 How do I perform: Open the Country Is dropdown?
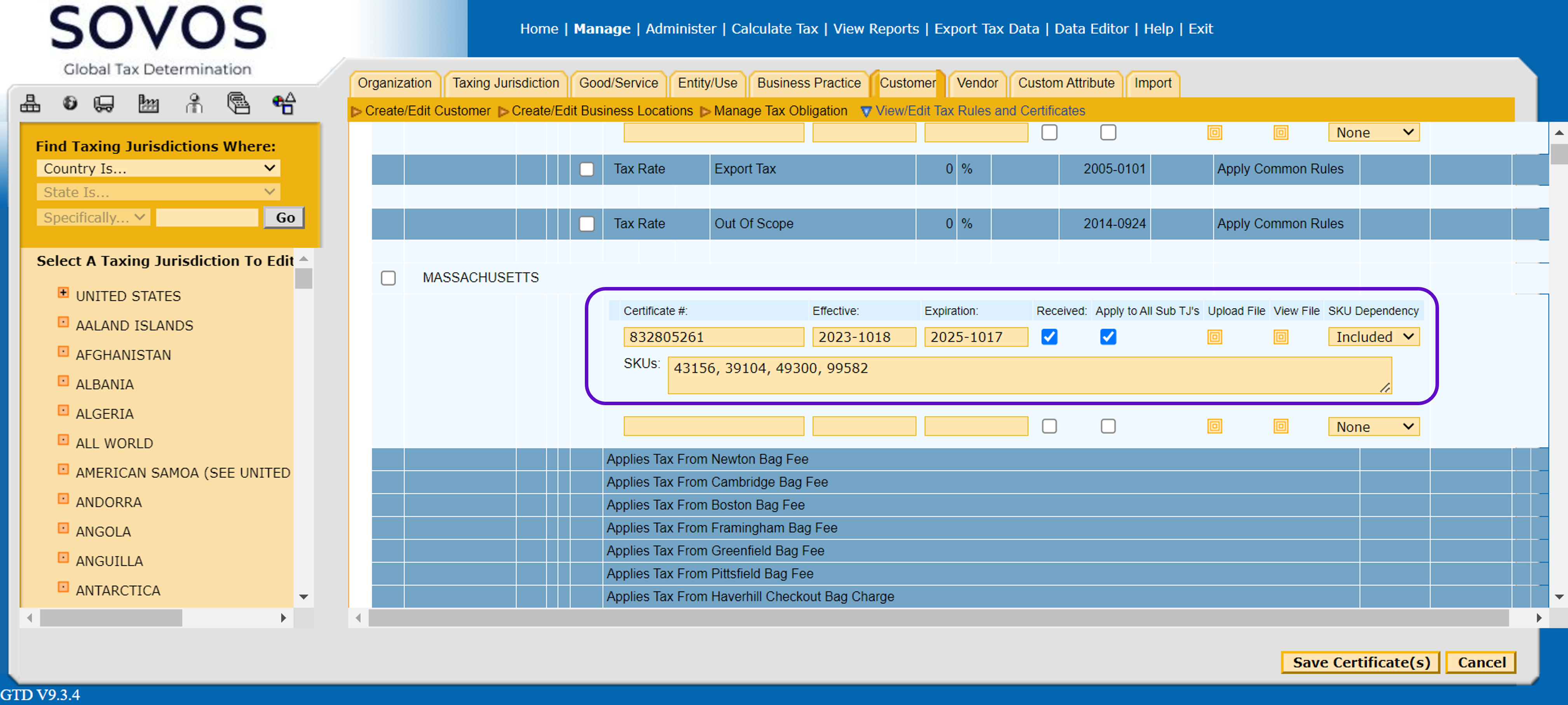[158, 168]
